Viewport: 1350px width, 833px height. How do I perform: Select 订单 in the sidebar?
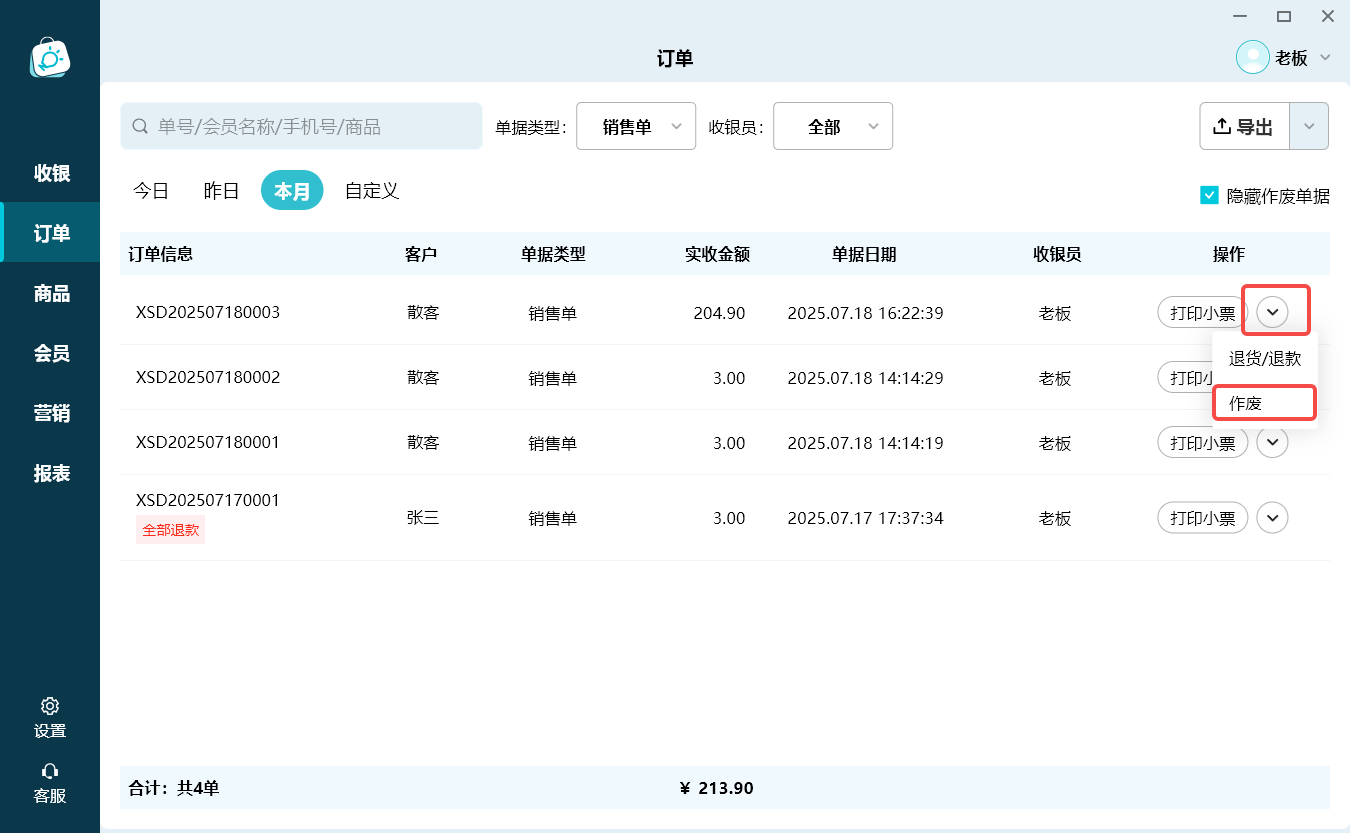click(x=51, y=233)
